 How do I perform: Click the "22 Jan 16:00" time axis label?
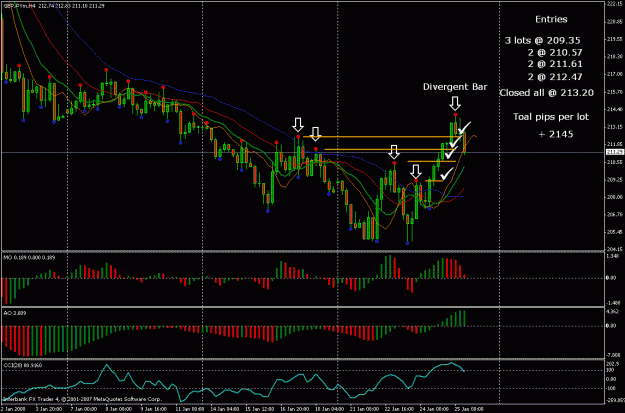point(400,409)
